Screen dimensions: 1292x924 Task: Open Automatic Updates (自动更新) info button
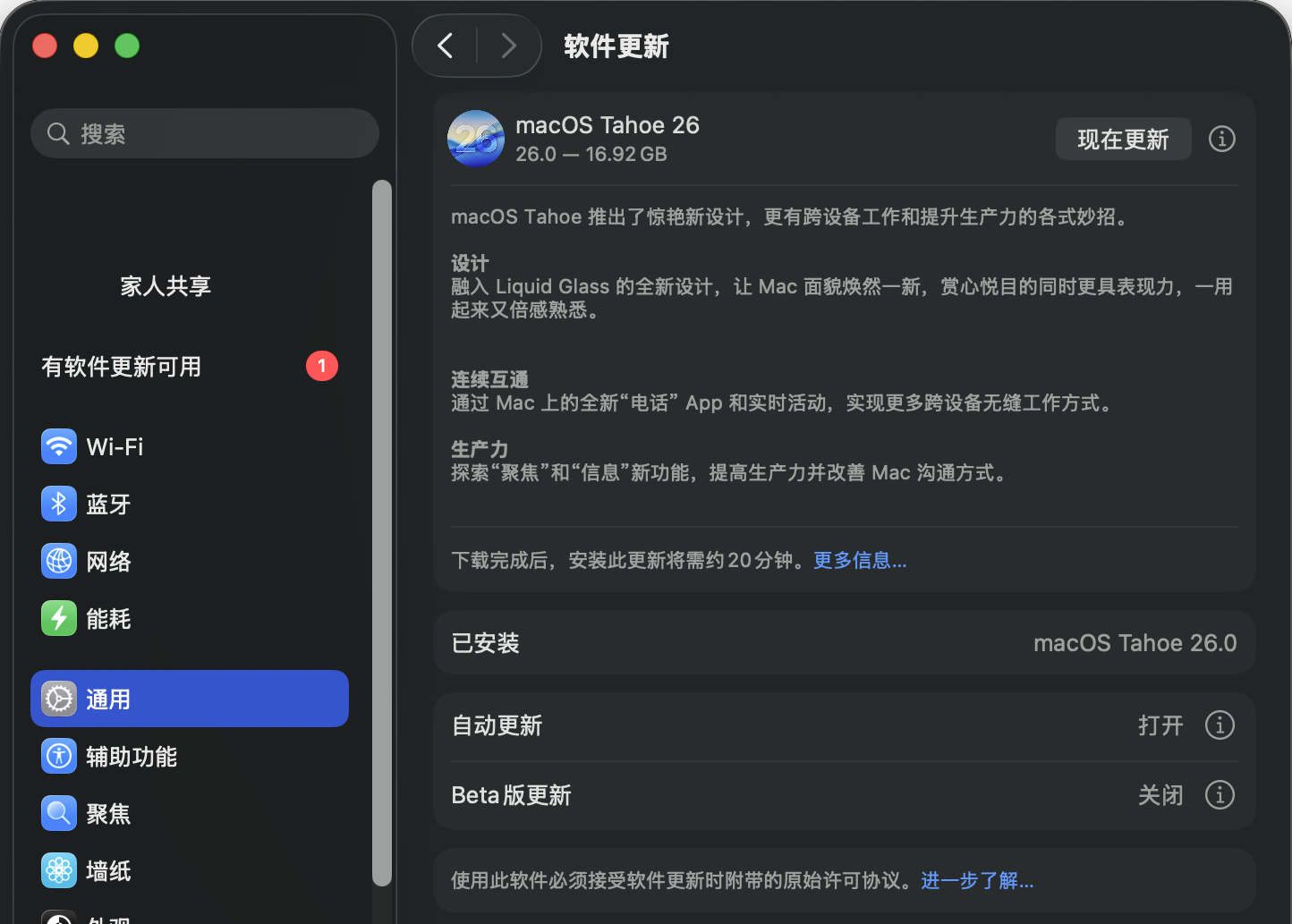tap(1220, 725)
